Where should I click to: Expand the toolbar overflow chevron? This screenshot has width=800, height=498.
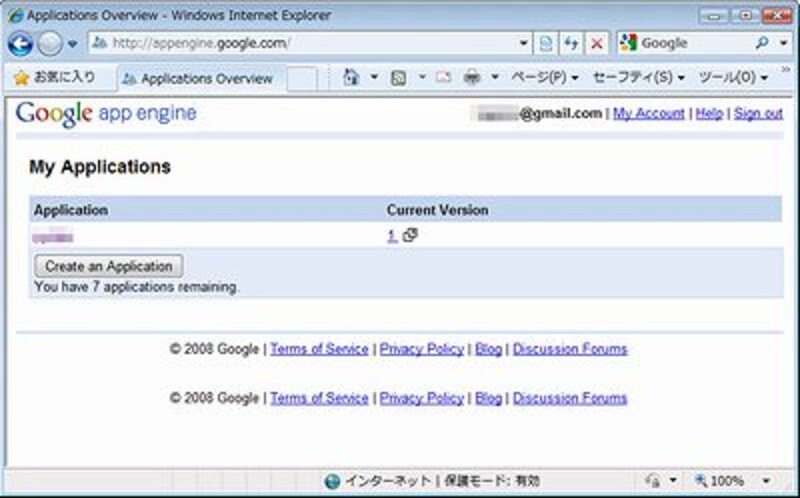(x=786, y=69)
